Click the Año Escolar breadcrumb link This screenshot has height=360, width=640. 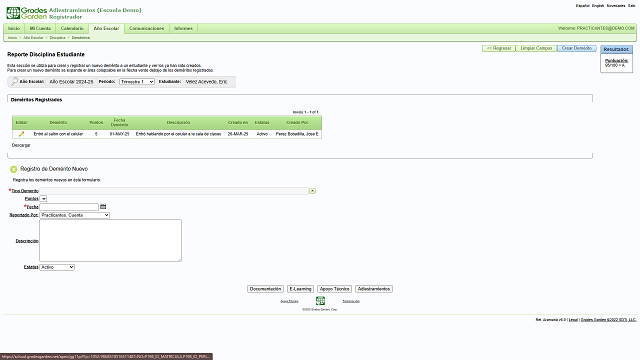33,38
